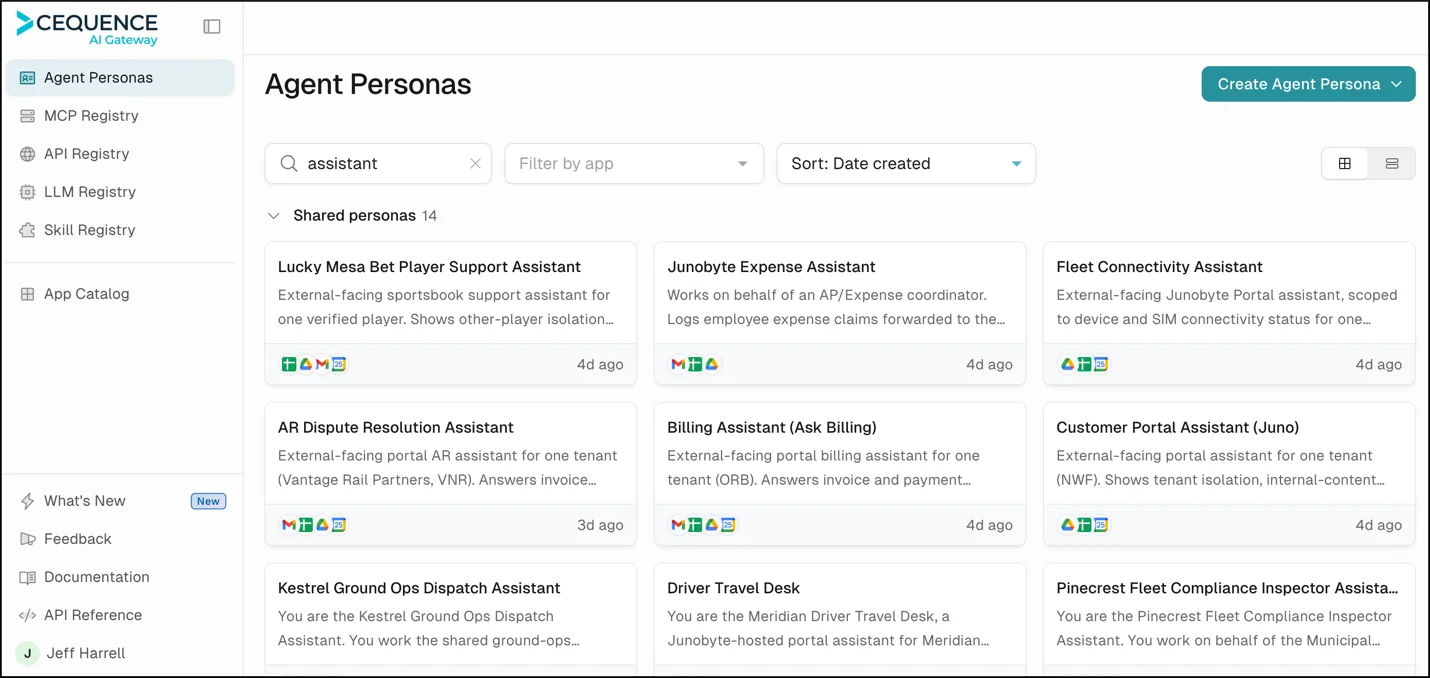Viewport: 1430px width, 678px height.
Task: Click the Documentation book icon
Action: (x=27, y=577)
